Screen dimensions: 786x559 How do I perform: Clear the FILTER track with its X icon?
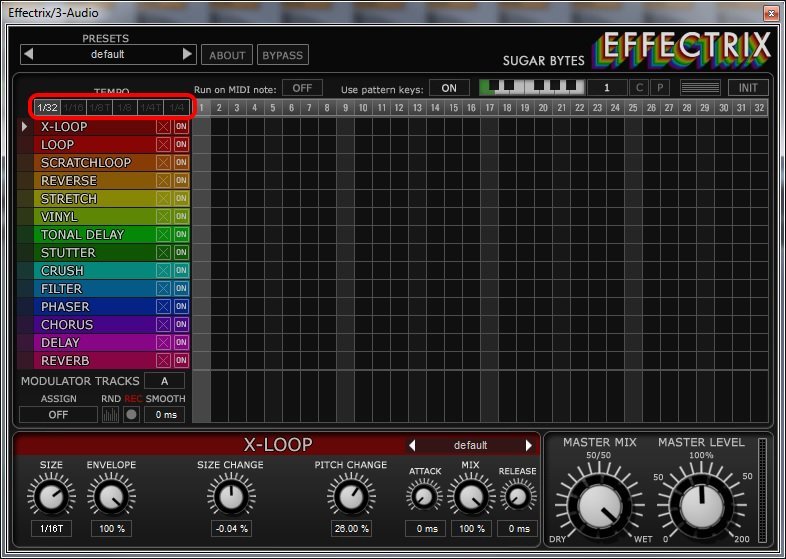[x=163, y=288]
